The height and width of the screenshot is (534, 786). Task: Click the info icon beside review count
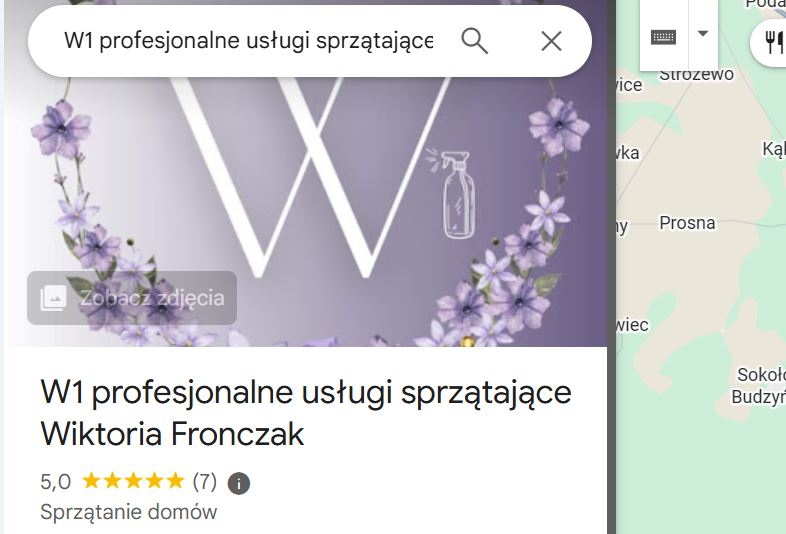click(239, 483)
